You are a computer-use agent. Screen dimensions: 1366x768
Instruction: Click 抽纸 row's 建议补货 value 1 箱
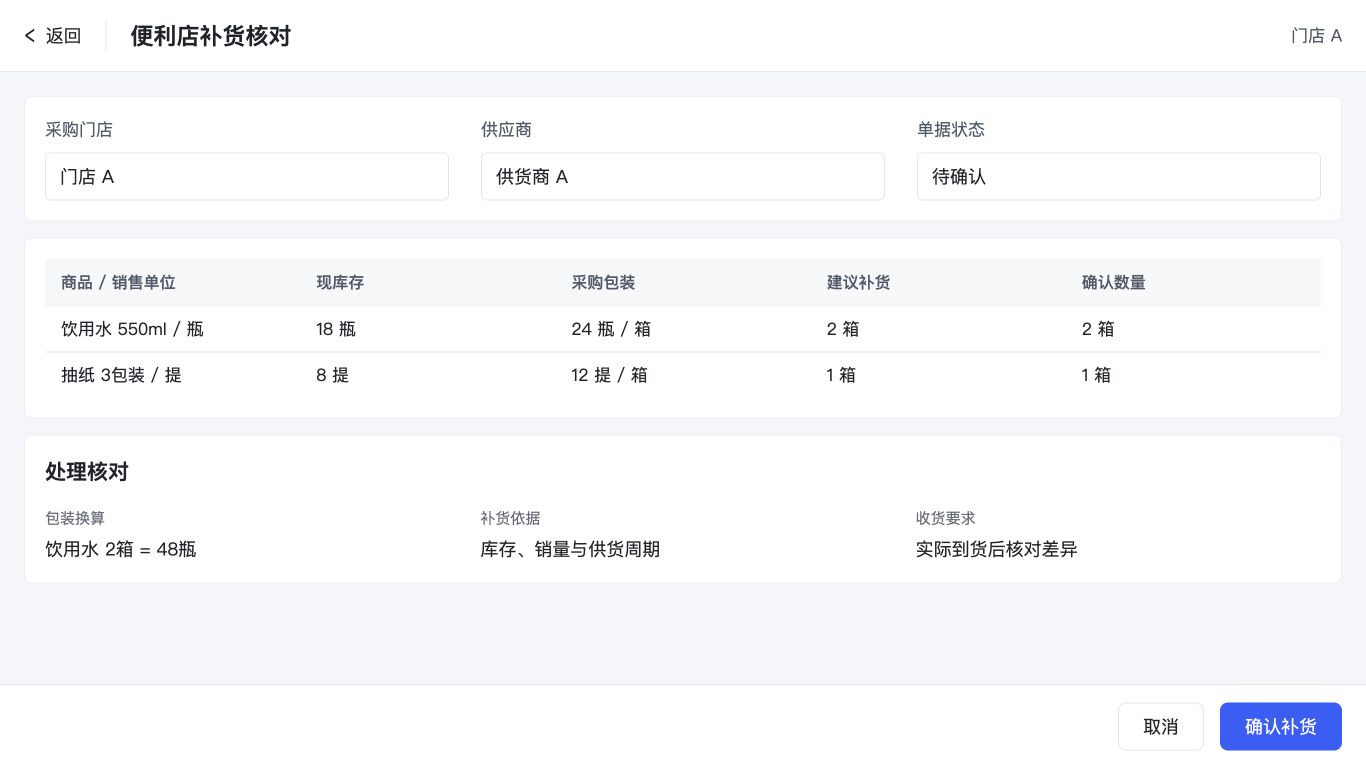point(841,375)
